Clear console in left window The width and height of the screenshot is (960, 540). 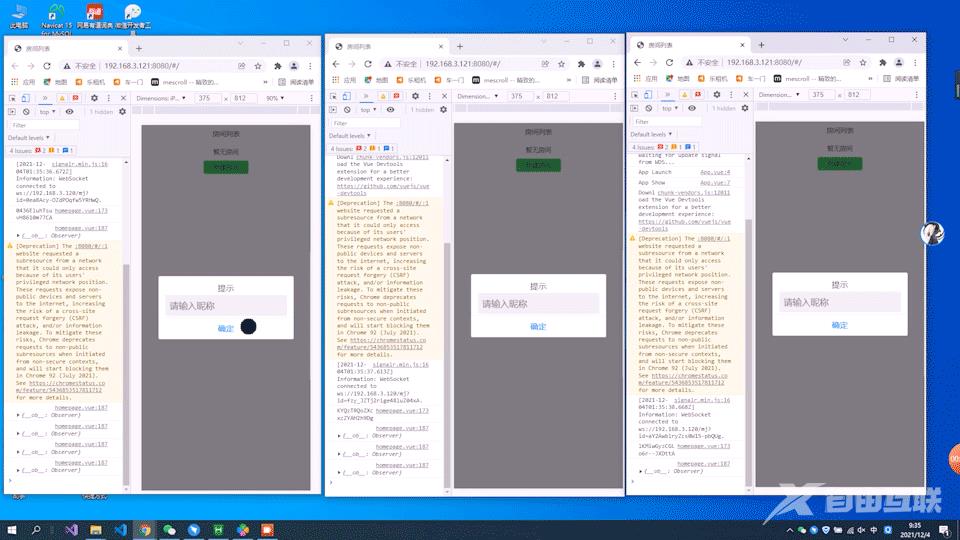pyautogui.click(x=26, y=112)
